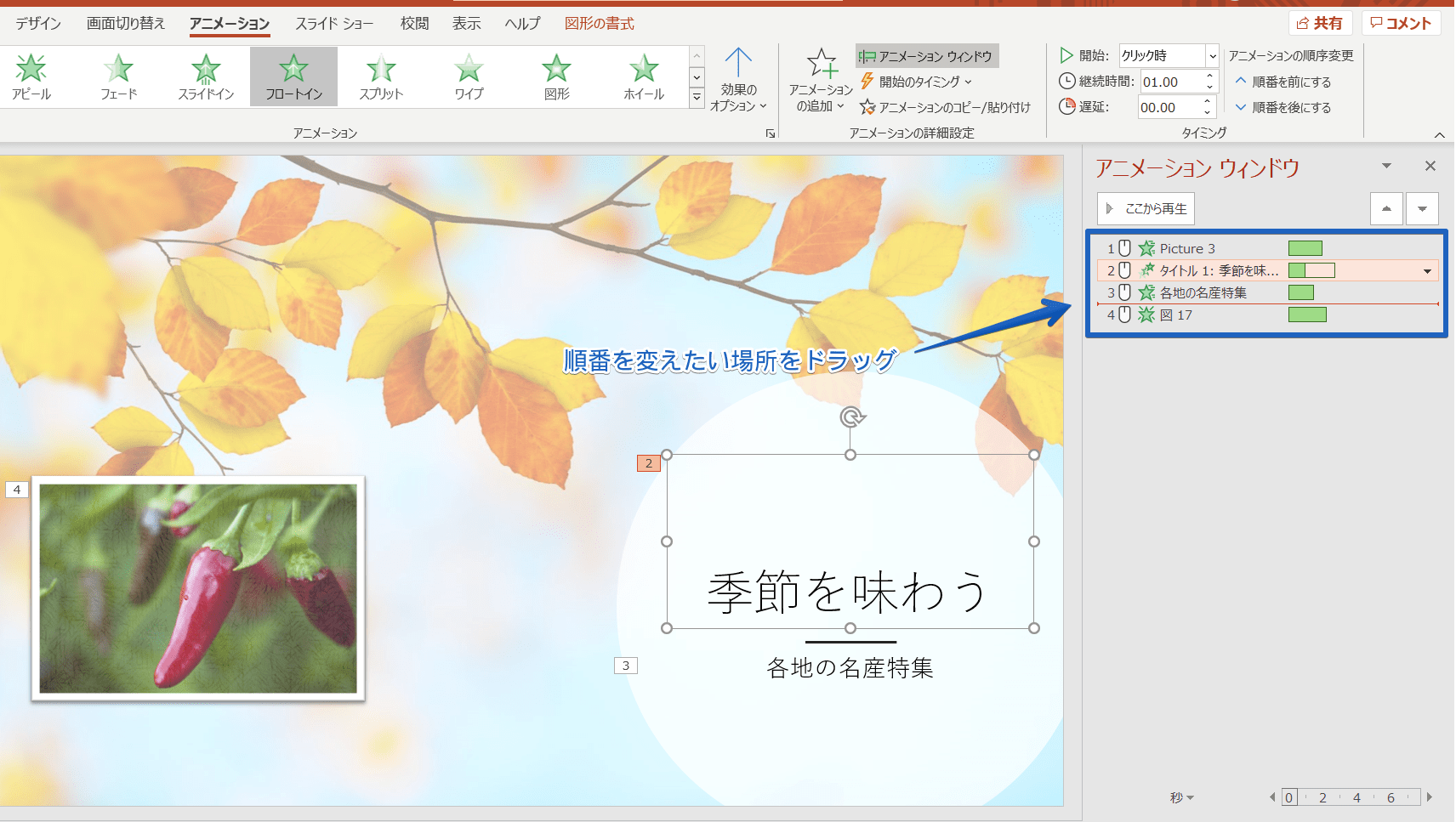
Task: Click animation marker 2 on slide
Action: tap(649, 463)
